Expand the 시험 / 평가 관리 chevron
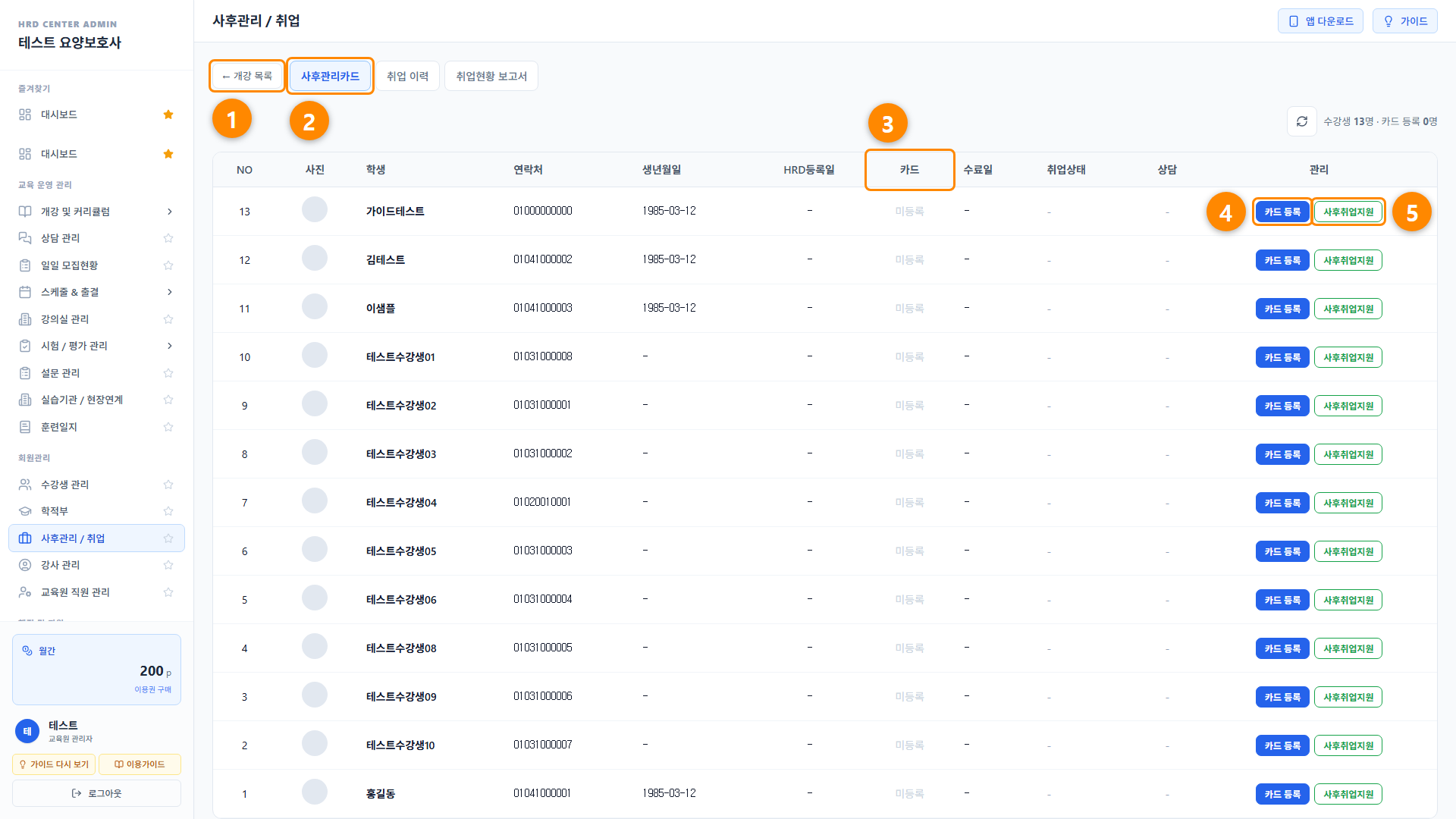This screenshot has width=1456, height=819. (169, 346)
